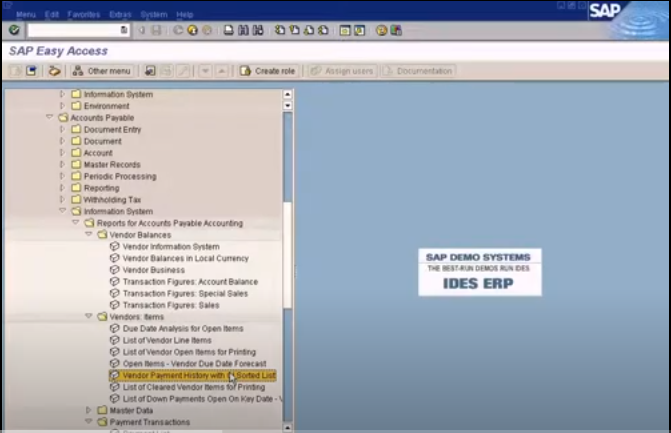Click the yellow Exit (Log off) icon

[x=193, y=30]
